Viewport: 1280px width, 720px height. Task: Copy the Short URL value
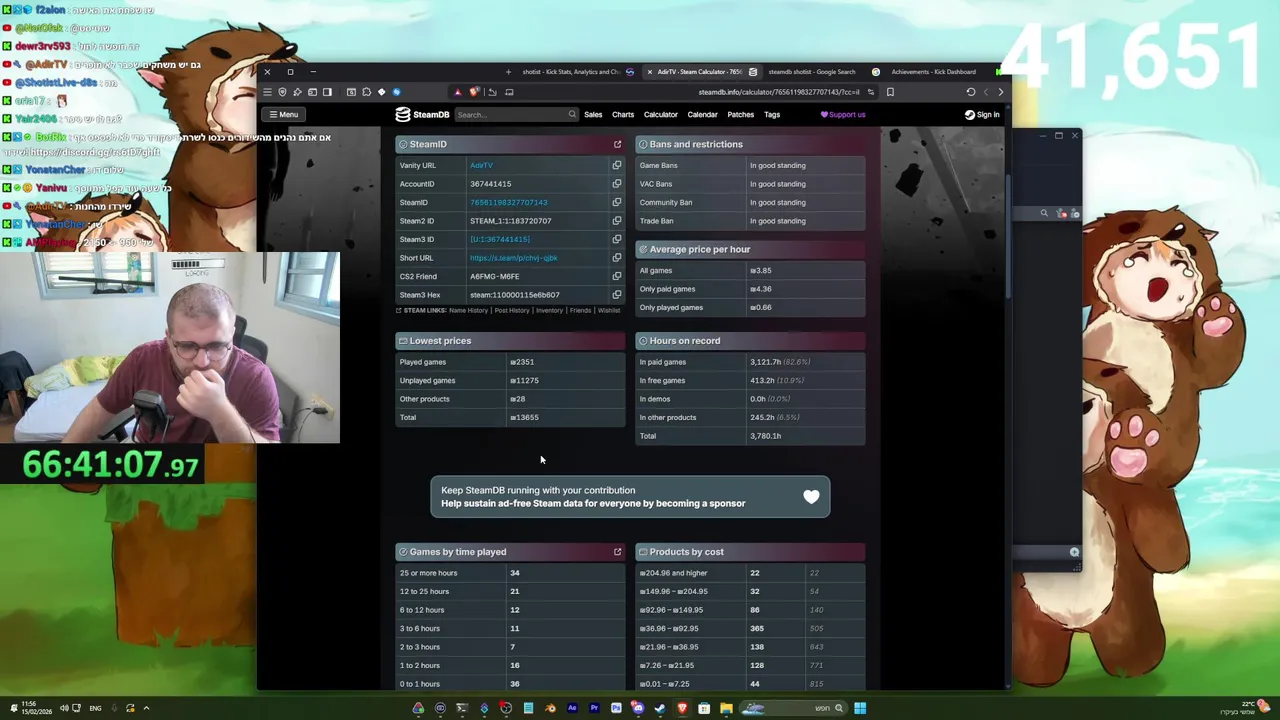(x=617, y=258)
